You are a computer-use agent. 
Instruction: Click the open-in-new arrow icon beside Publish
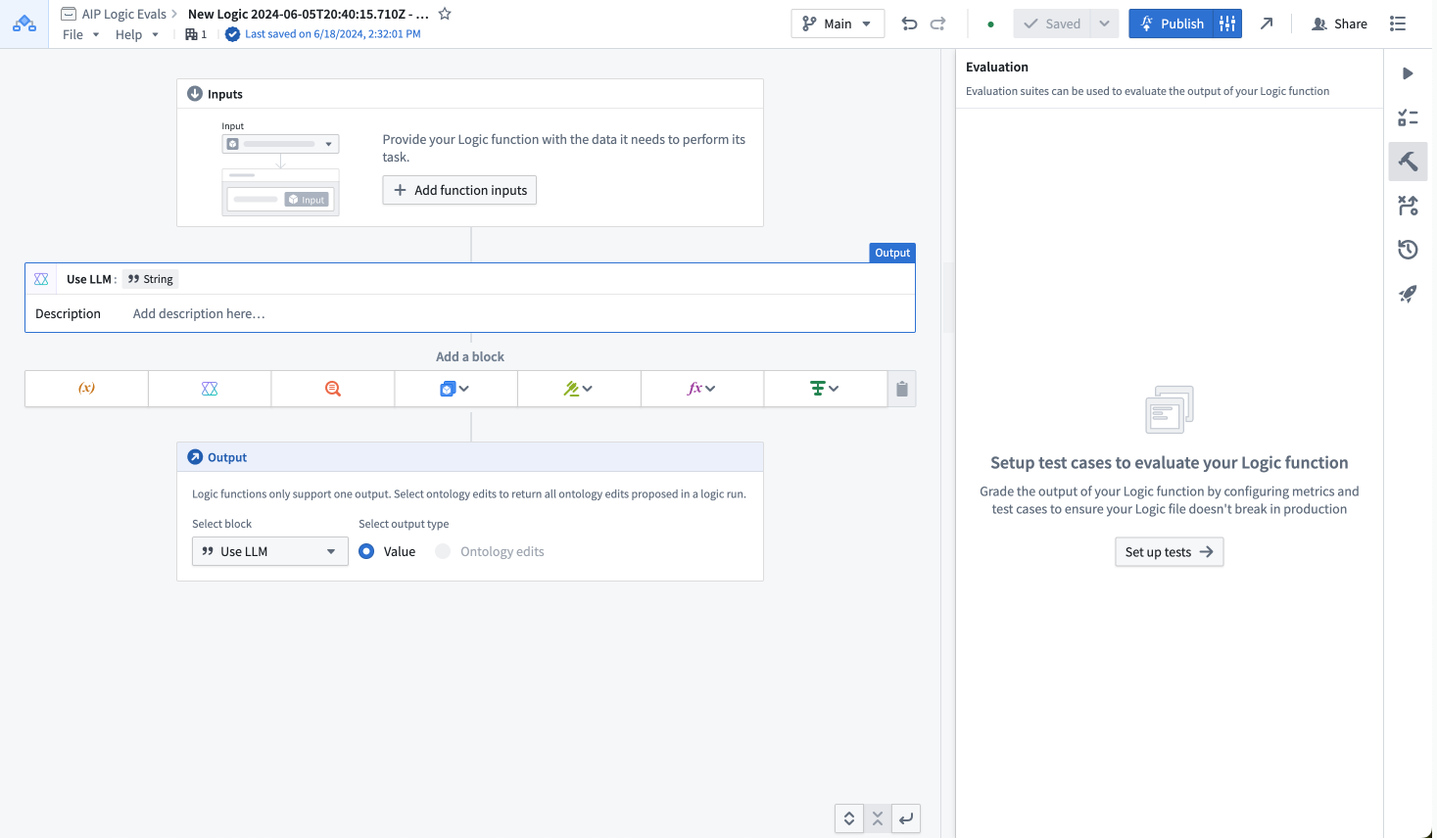pyautogui.click(x=1267, y=23)
